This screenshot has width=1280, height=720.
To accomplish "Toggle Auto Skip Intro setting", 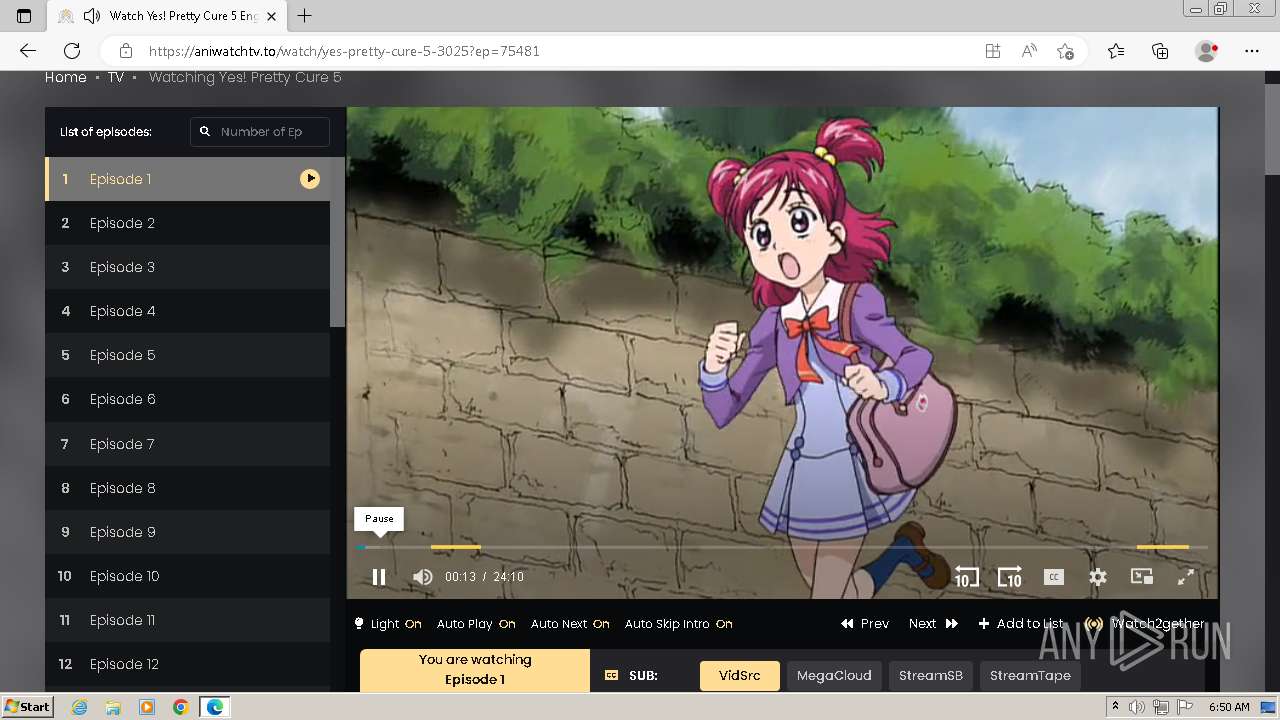I will point(679,624).
